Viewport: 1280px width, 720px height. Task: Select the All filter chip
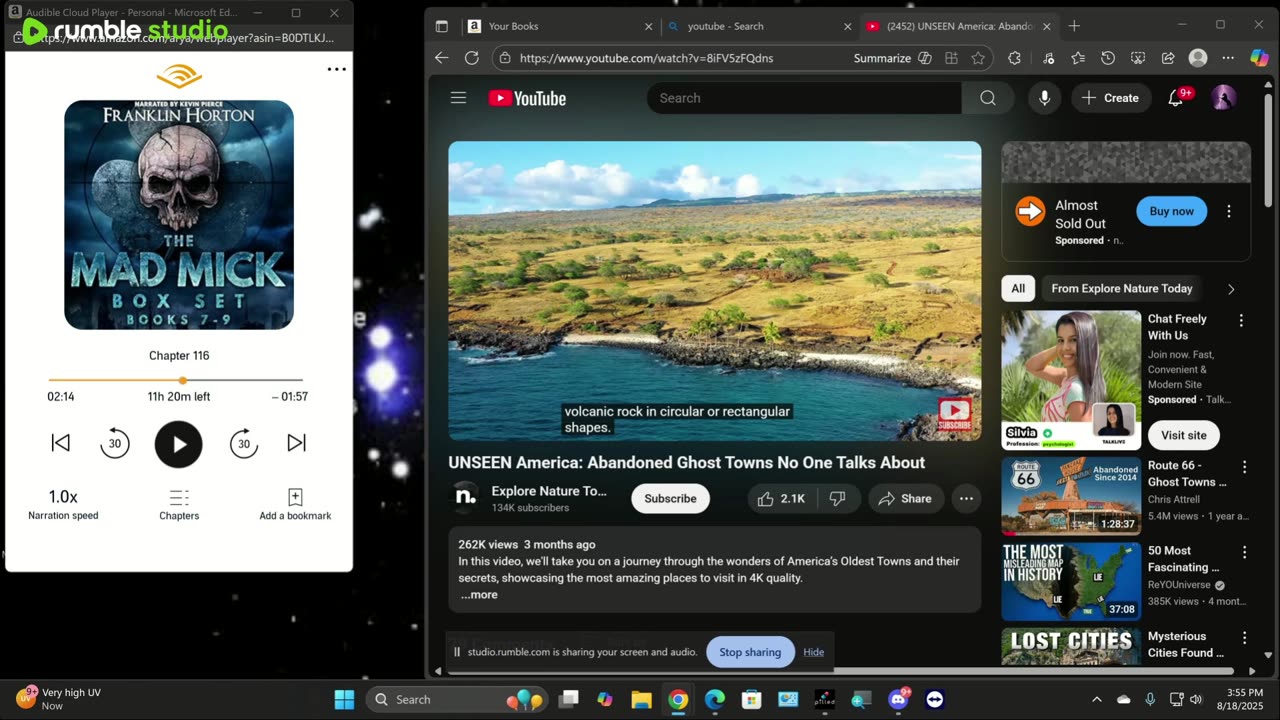pyautogui.click(x=1018, y=288)
